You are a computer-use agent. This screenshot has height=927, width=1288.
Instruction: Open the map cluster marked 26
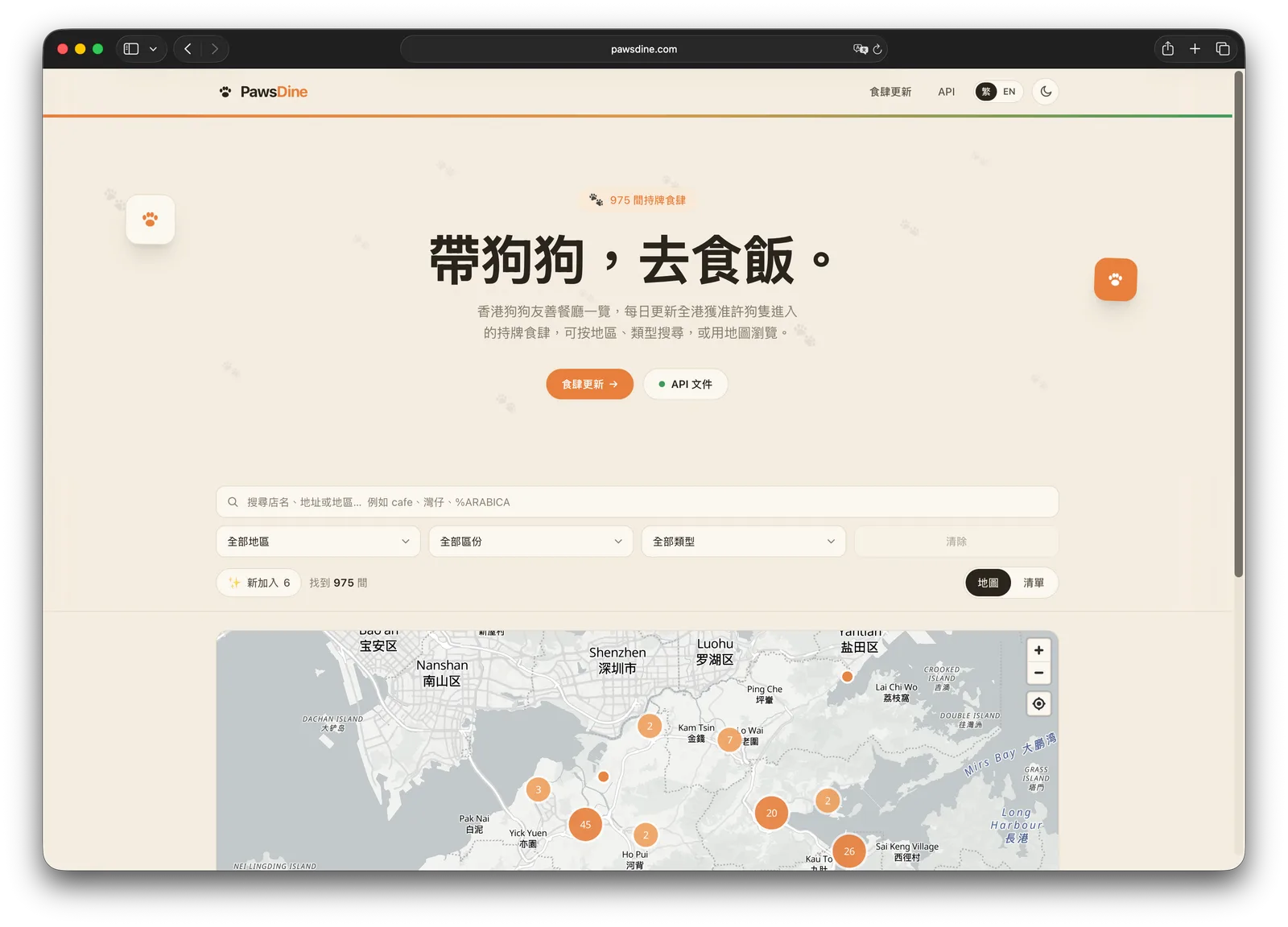tap(849, 851)
